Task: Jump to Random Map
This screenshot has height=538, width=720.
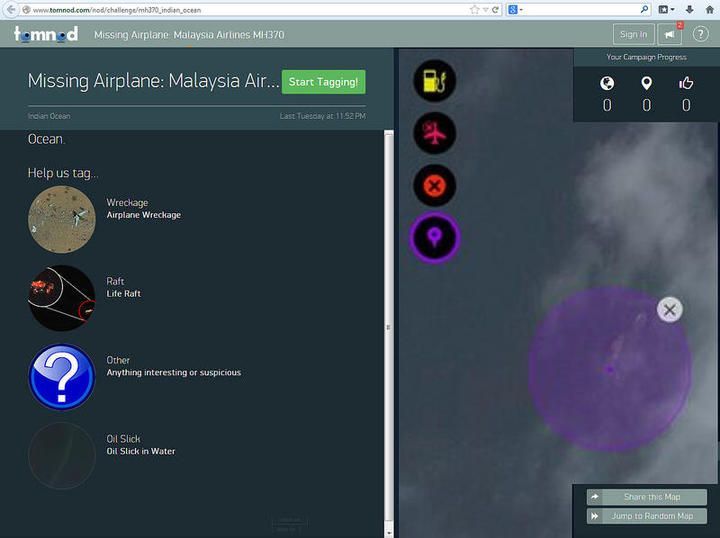Action: 647,516
